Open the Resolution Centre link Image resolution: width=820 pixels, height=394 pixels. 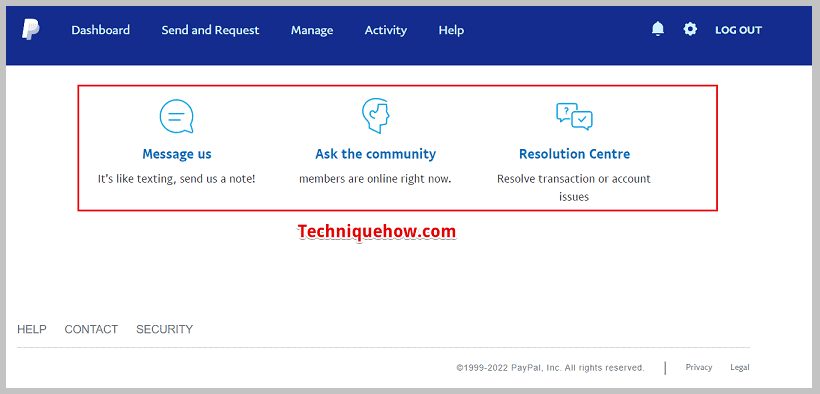(x=574, y=154)
